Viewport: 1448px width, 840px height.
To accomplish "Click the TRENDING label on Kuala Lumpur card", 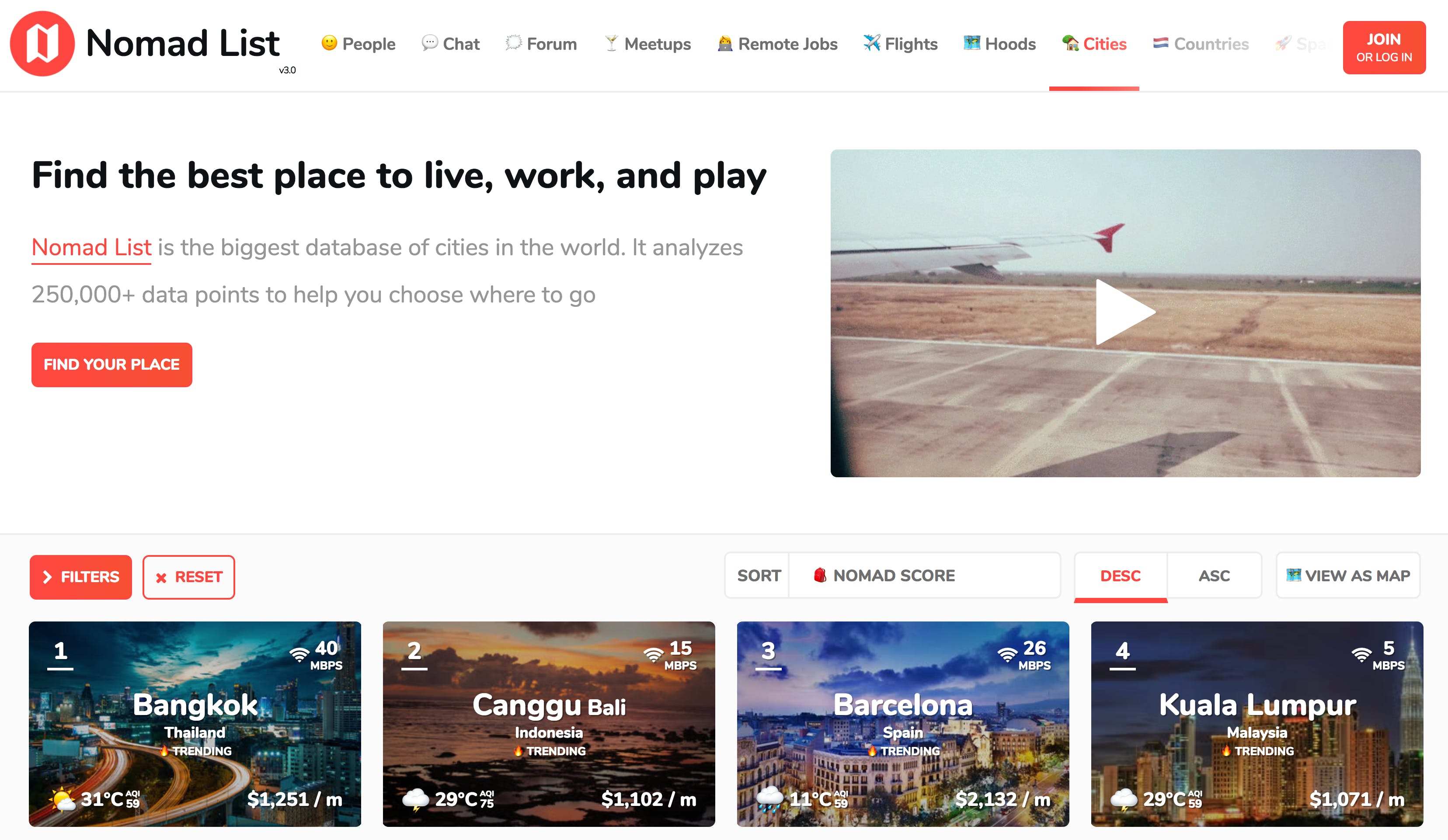I will (x=1265, y=751).
